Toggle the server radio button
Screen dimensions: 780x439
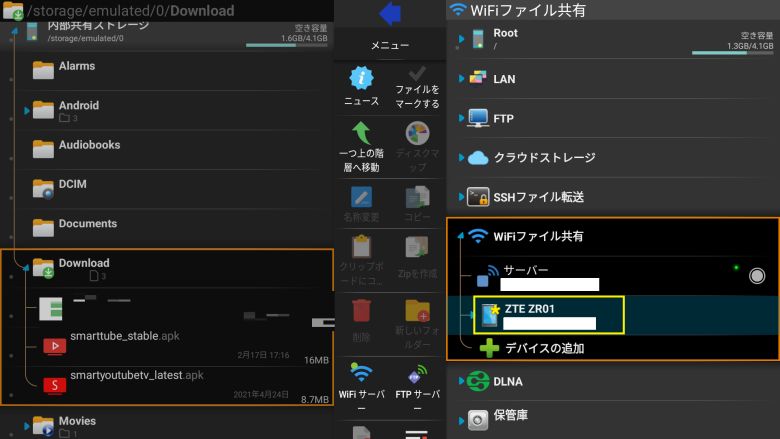point(757,275)
